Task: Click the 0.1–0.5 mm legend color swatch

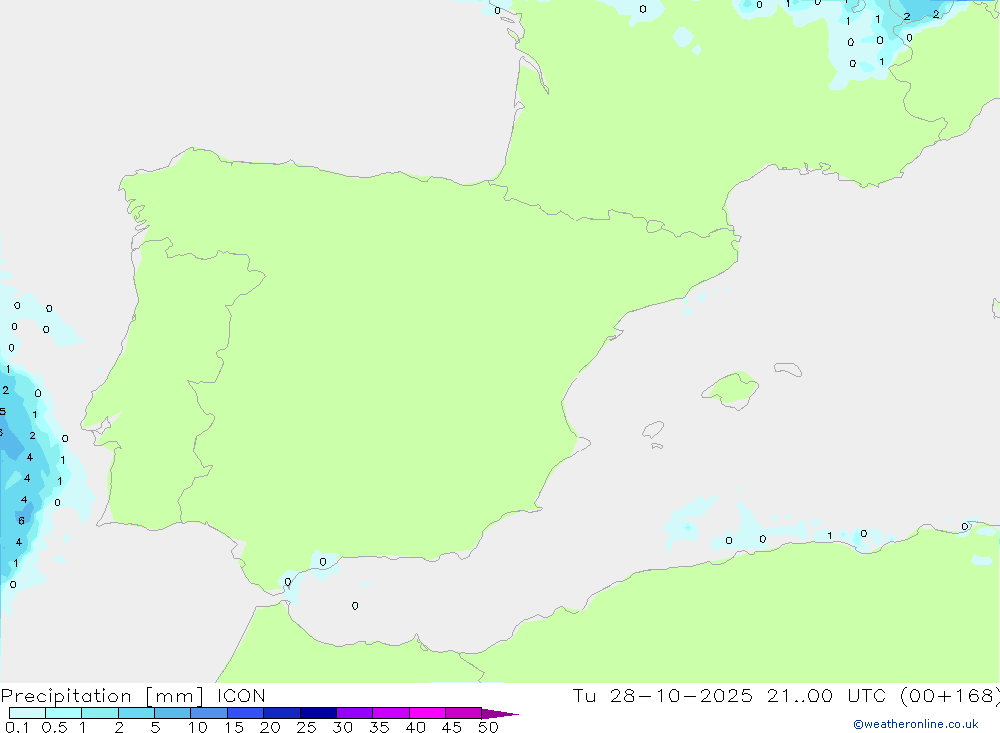Action: pyautogui.click(x=27, y=713)
